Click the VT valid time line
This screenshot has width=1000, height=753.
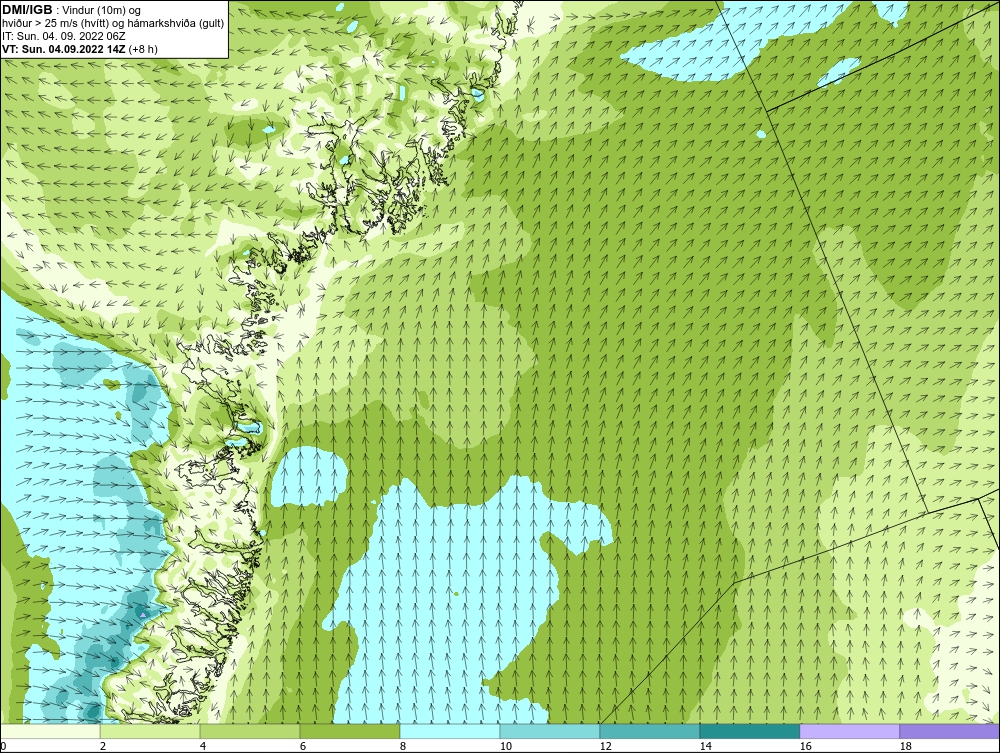click(80, 48)
